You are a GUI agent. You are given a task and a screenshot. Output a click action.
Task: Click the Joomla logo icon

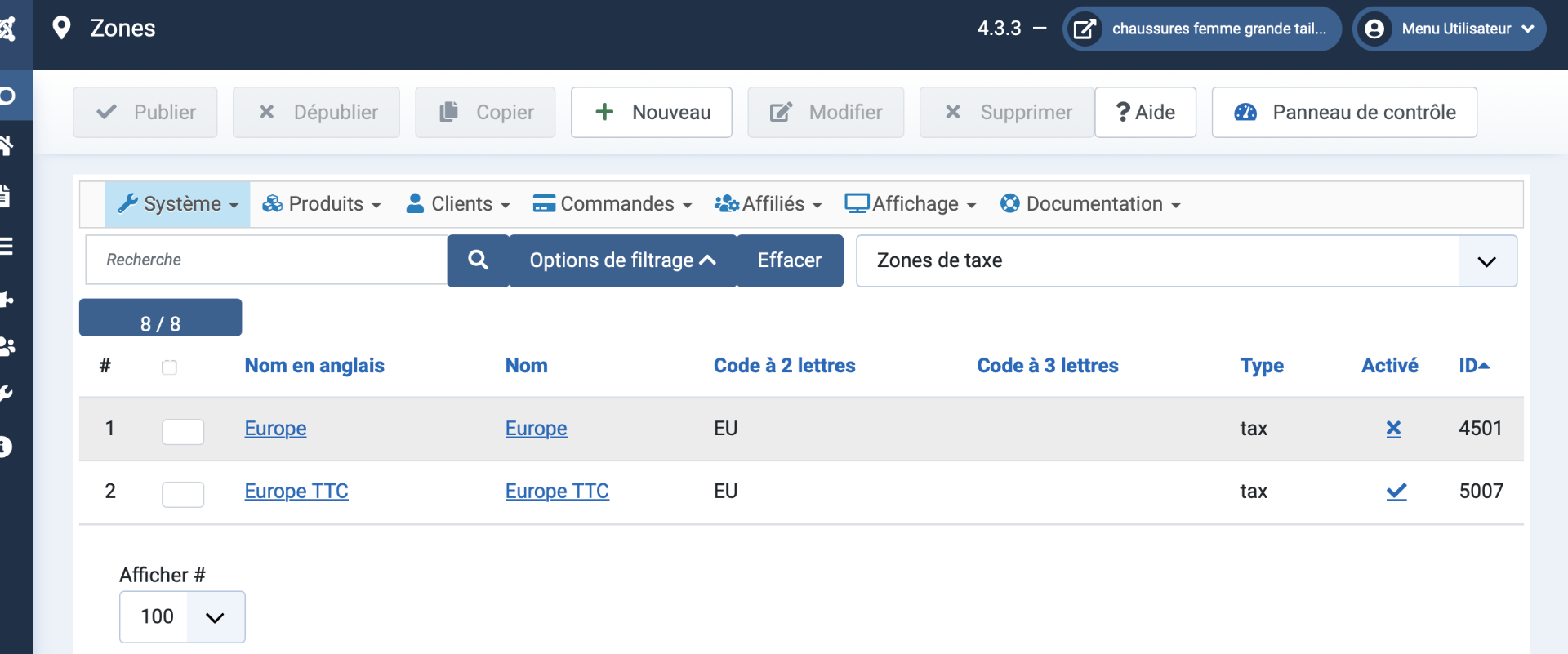coord(8,29)
